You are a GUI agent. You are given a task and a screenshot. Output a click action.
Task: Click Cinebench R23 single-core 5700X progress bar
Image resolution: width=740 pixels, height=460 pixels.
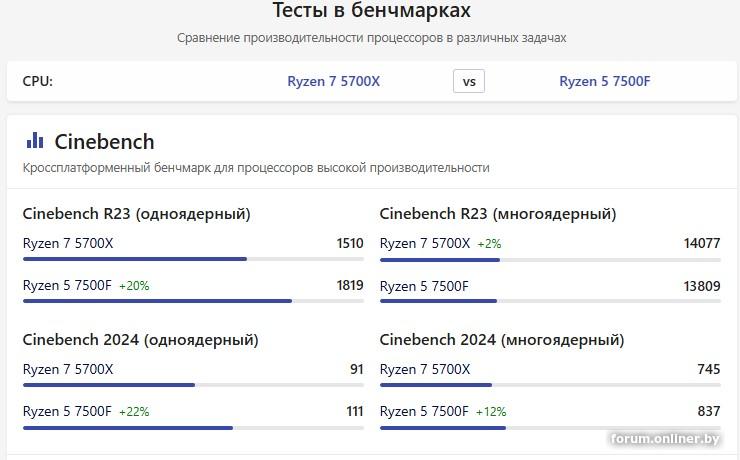pyautogui.click(x=193, y=259)
